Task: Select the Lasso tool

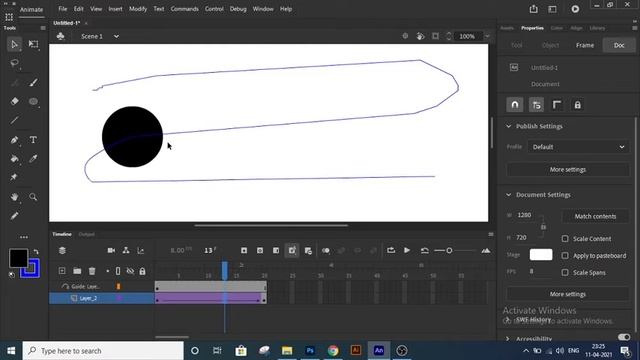Action: [x=14, y=63]
